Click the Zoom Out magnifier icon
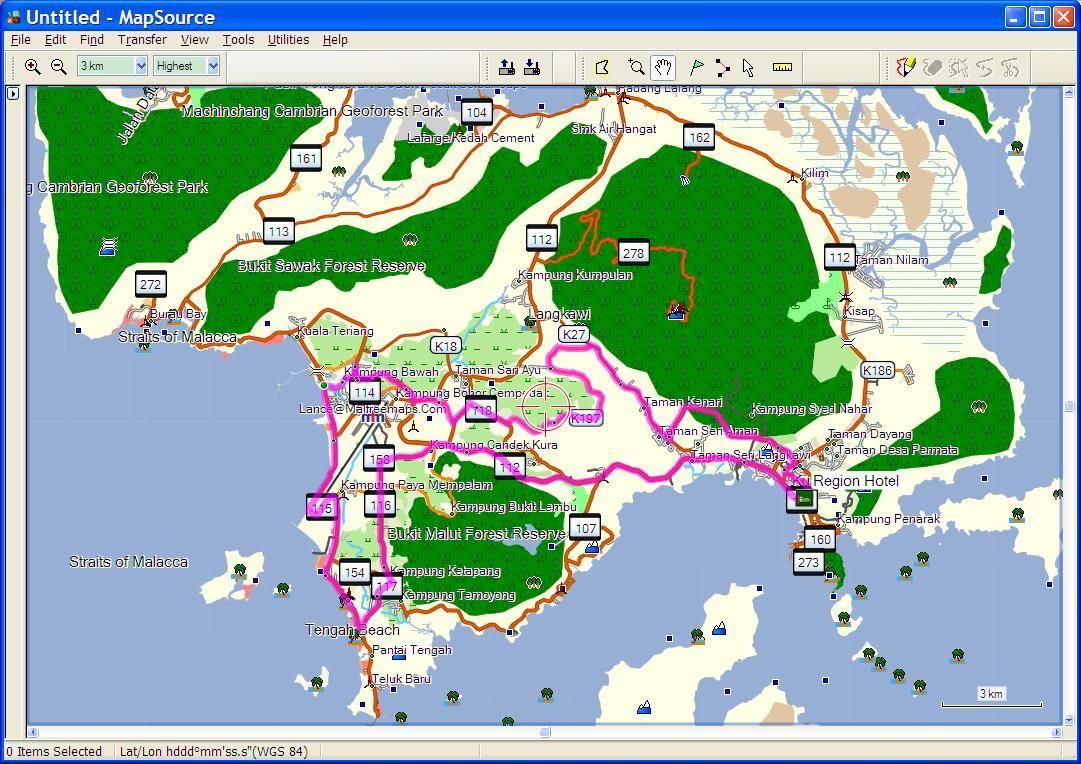This screenshot has height=764, width=1081. pyautogui.click(x=59, y=67)
